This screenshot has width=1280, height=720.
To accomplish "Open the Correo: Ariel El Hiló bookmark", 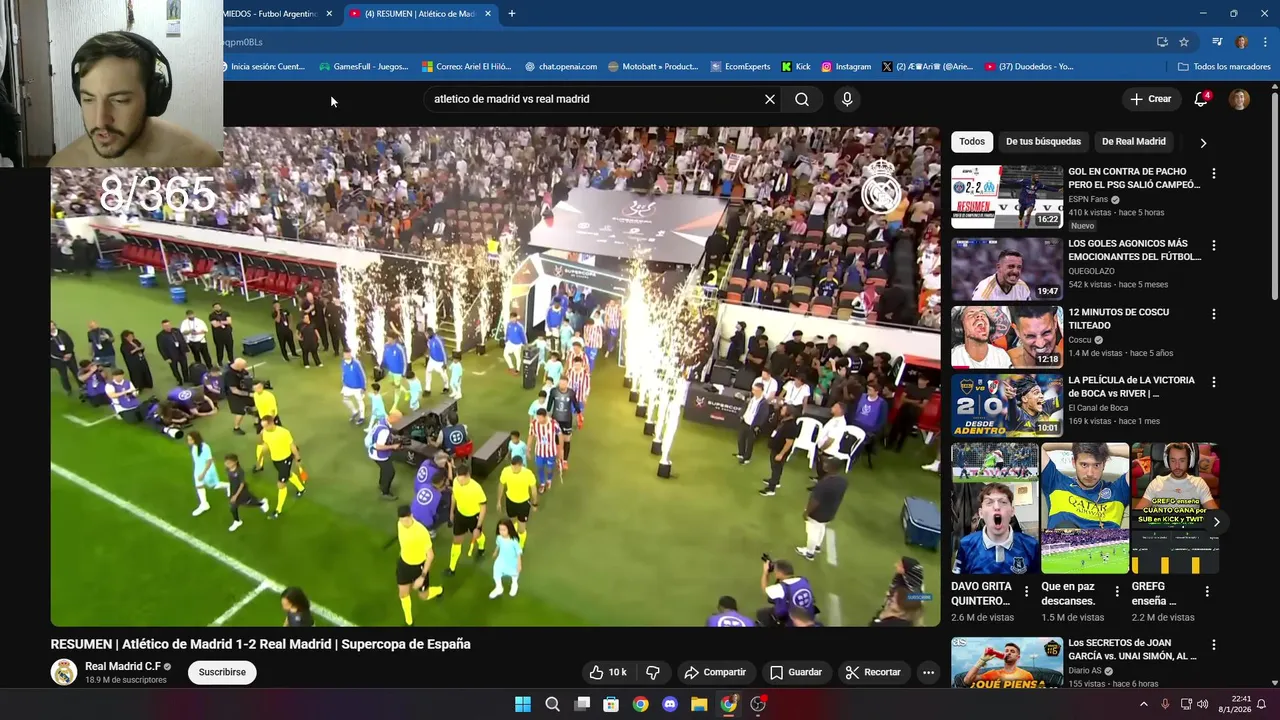I will (466, 67).
